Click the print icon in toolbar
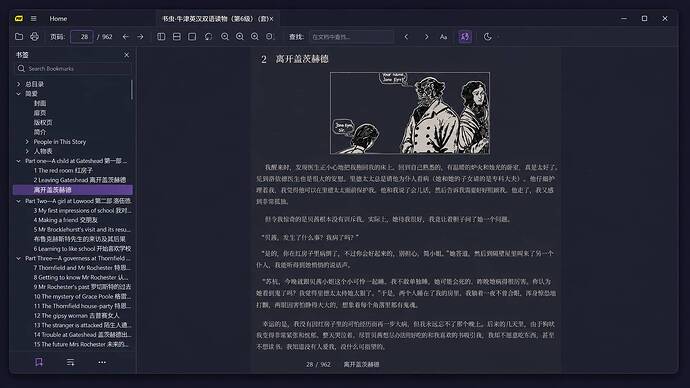The width and height of the screenshot is (690, 388). click(x=34, y=37)
